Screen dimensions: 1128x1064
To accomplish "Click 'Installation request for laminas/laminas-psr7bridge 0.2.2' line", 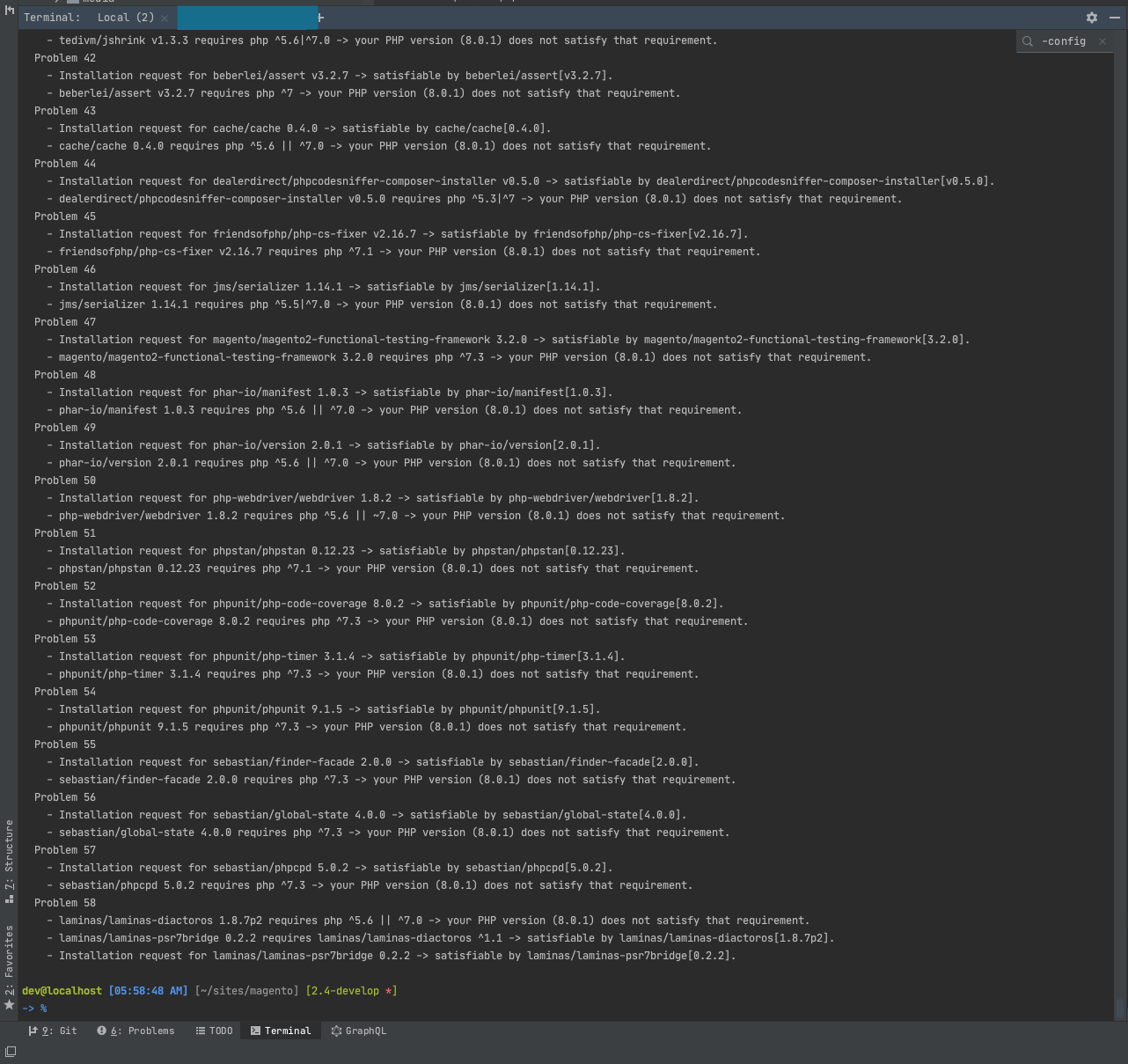I will click(392, 956).
